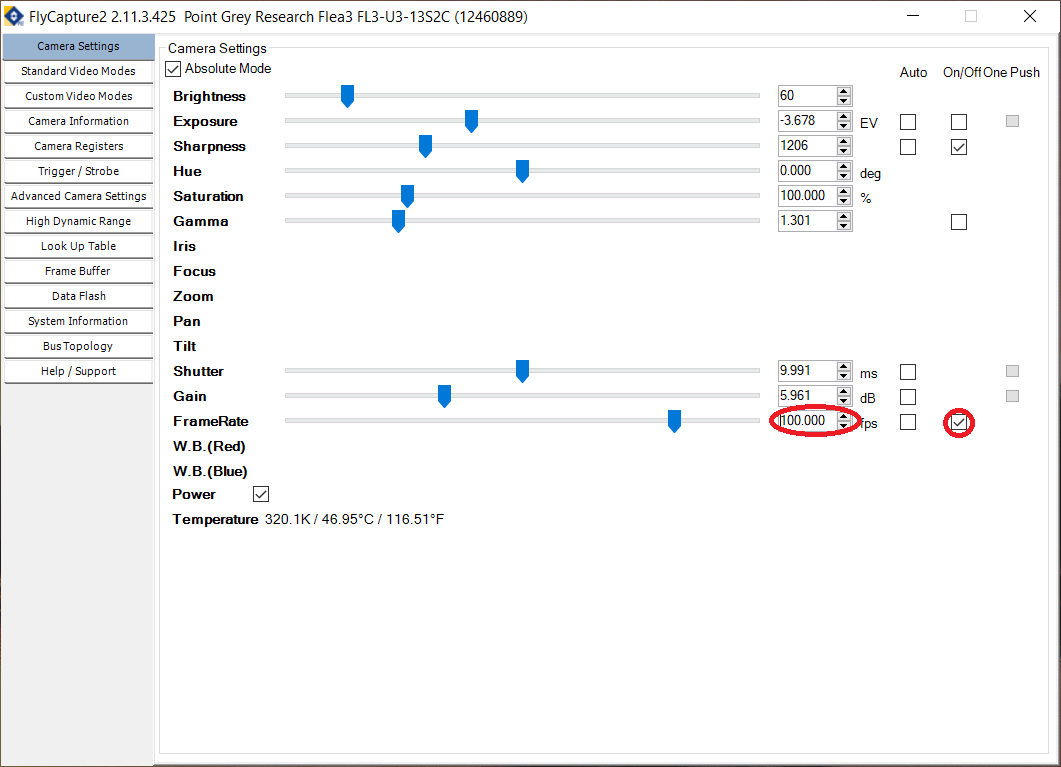Open the Trigger / Strobe page
Screen dimensions: 1061x767
point(78,171)
